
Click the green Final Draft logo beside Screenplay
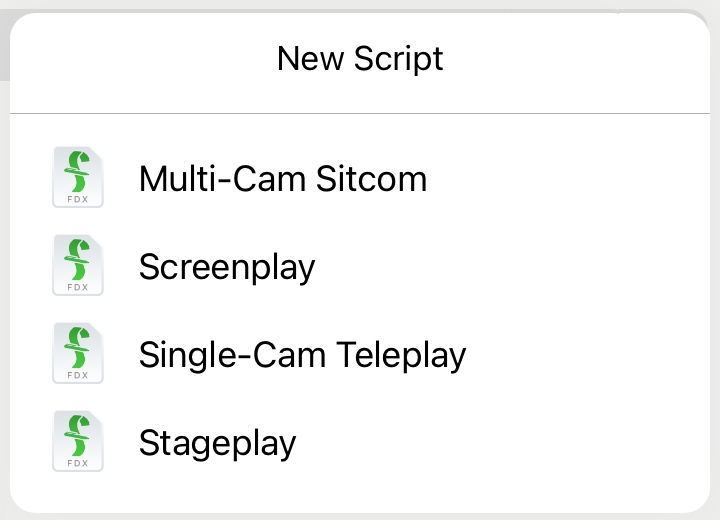click(x=77, y=260)
